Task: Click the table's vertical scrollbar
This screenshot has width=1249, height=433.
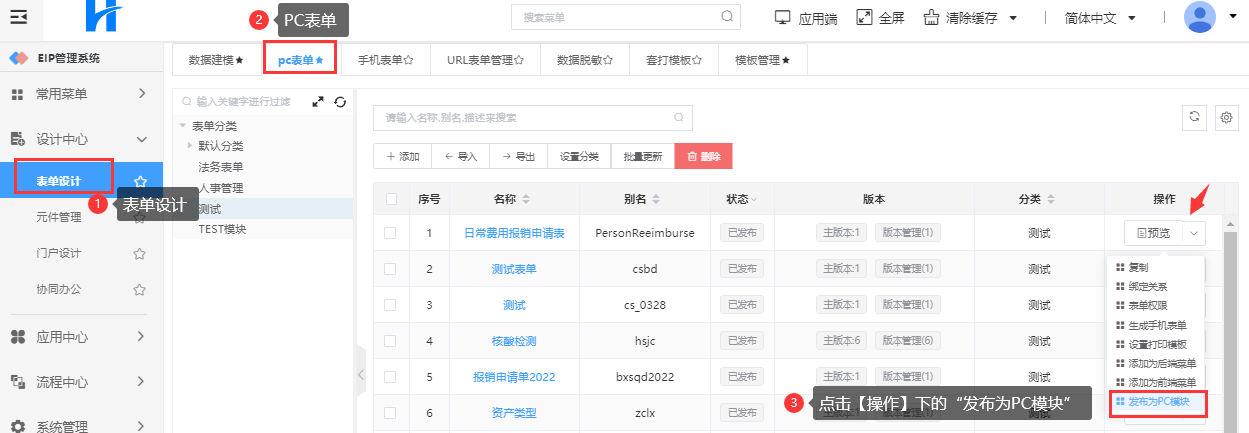Action: (1230, 300)
